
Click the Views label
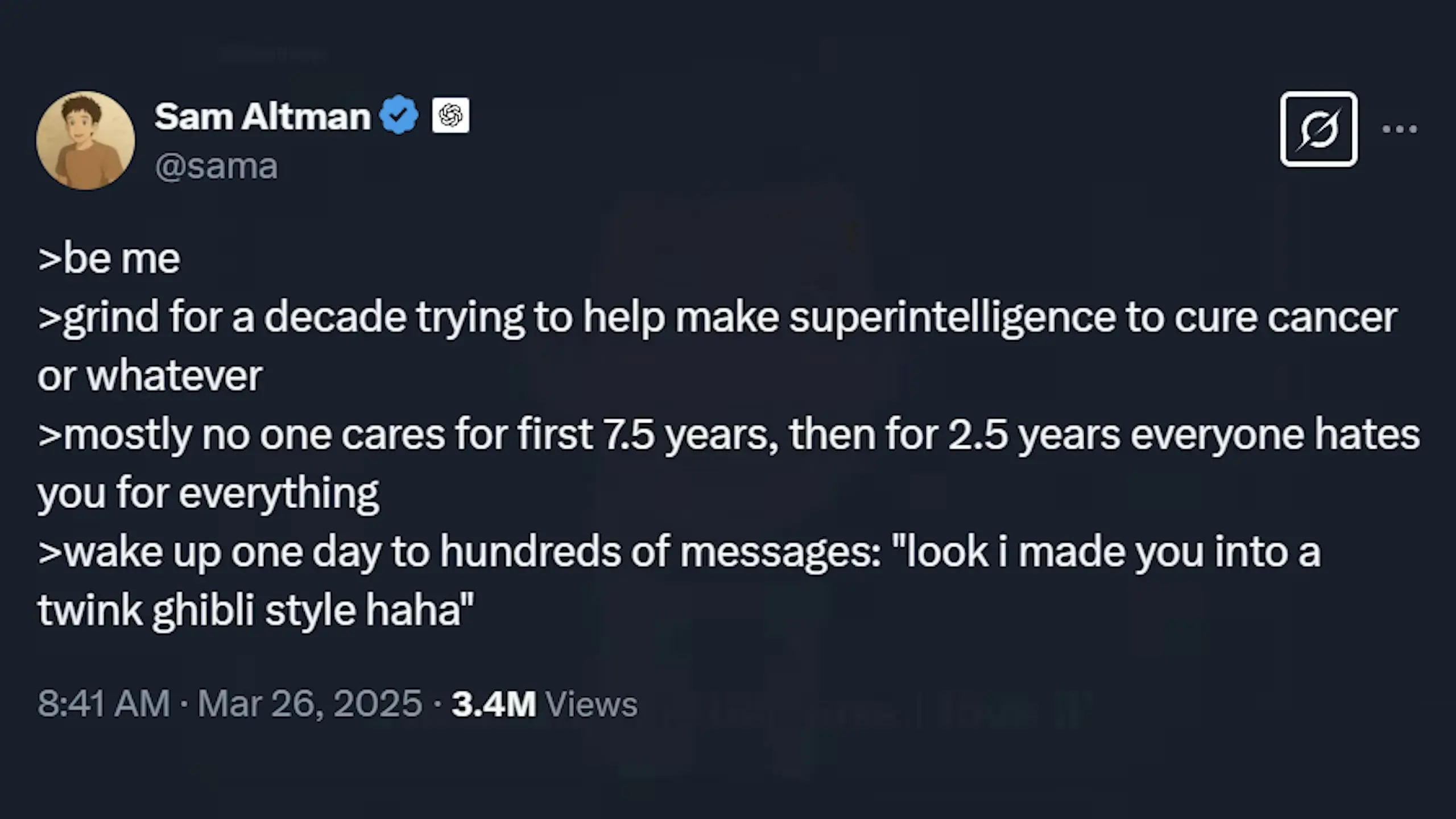tap(591, 704)
